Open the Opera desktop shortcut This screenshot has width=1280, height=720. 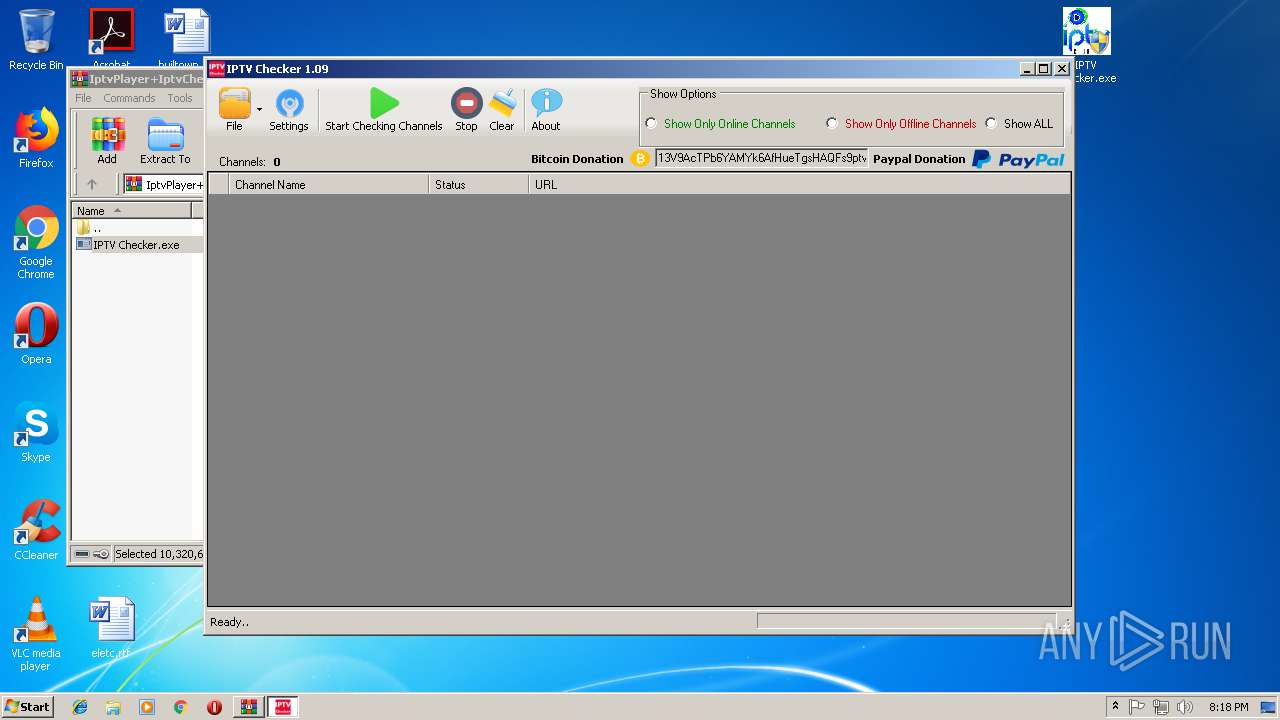[36, 334]
